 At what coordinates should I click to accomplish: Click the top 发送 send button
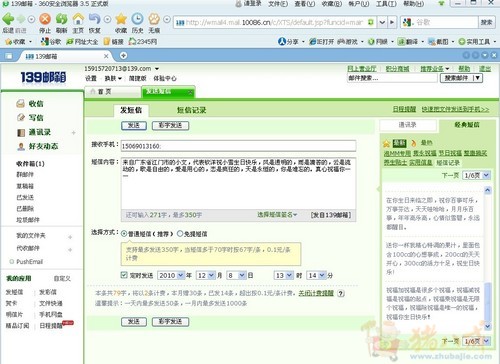134,125
